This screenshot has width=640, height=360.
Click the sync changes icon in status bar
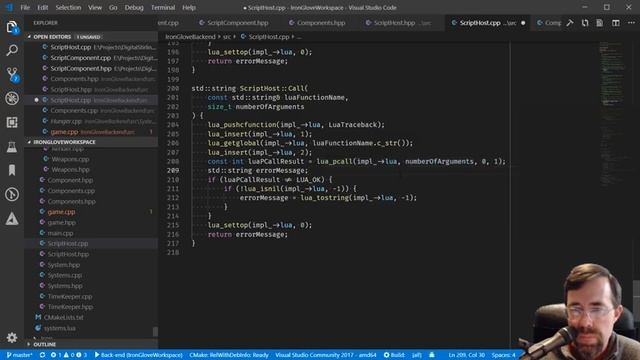[x=42, y=355]
